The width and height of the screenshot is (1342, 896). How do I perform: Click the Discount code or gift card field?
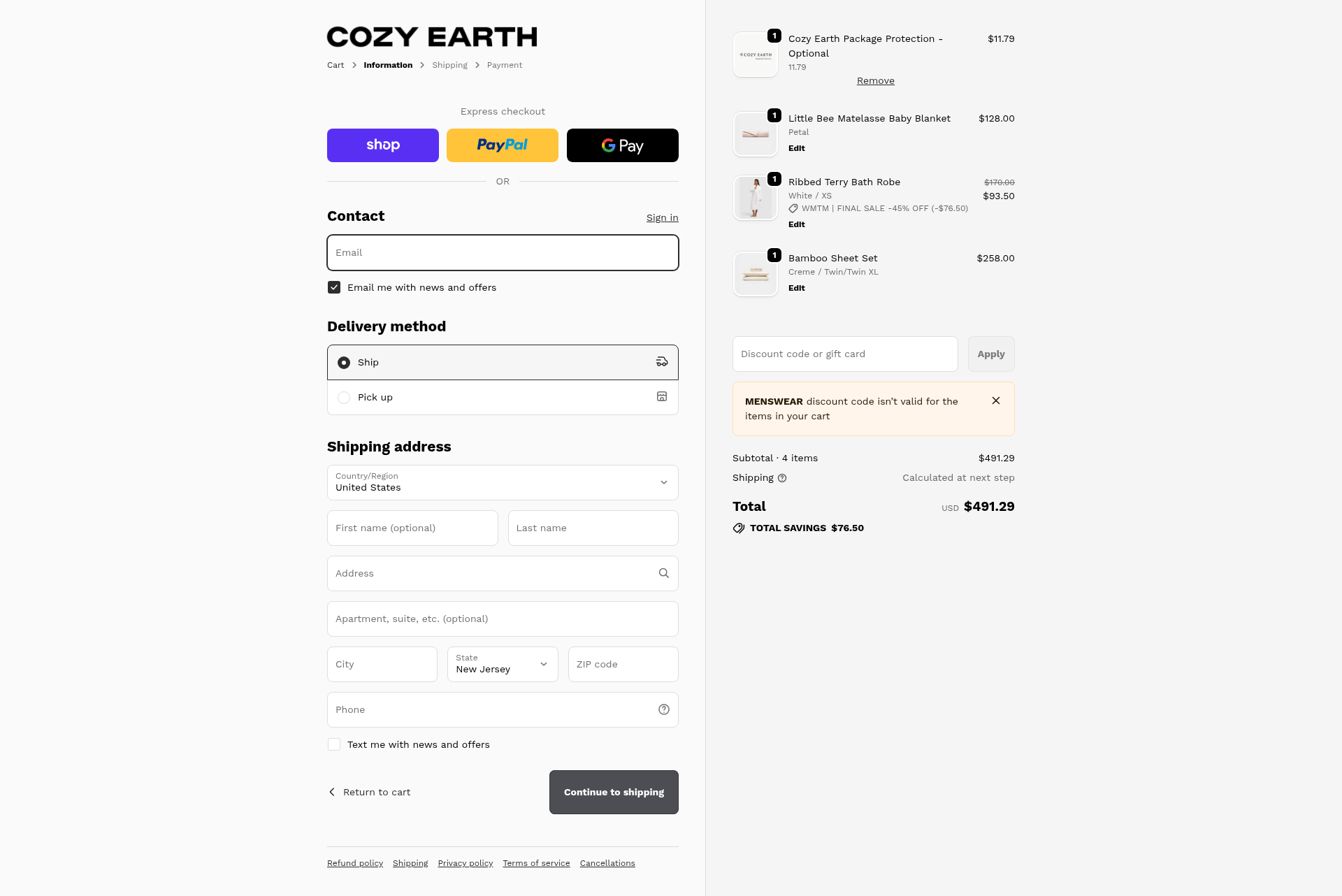coord(845,354)
